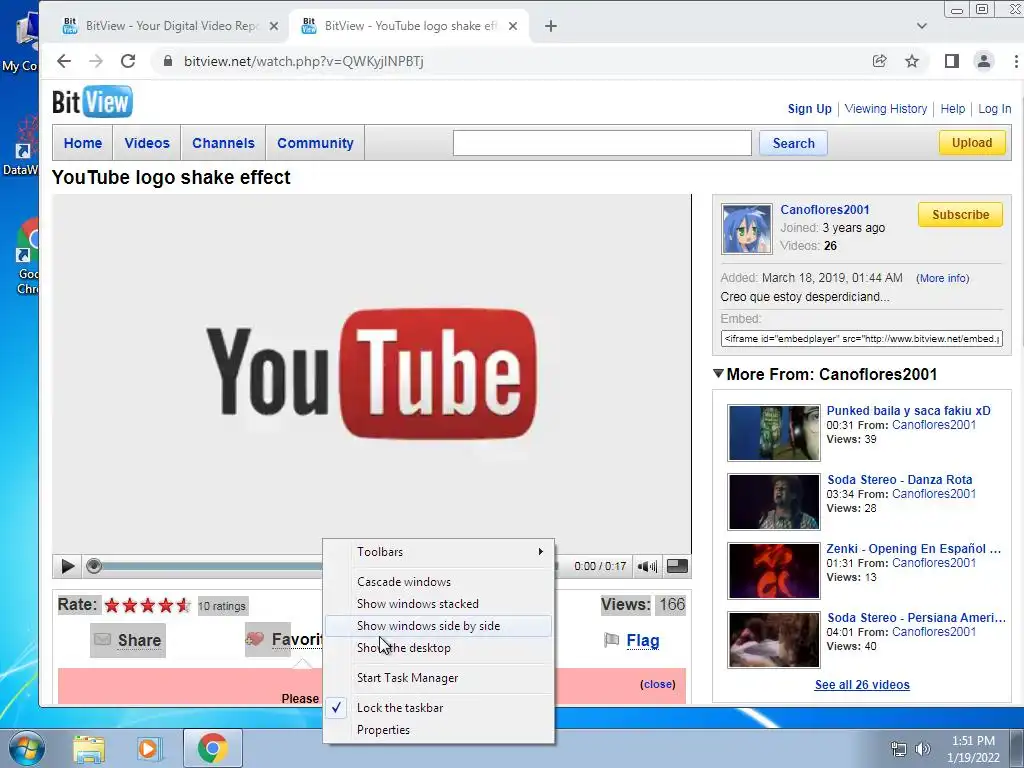Rate the video with the fifth star
Image resolution: width=1024 pixels, height=768 pixels.
click(x=184, y=605)
